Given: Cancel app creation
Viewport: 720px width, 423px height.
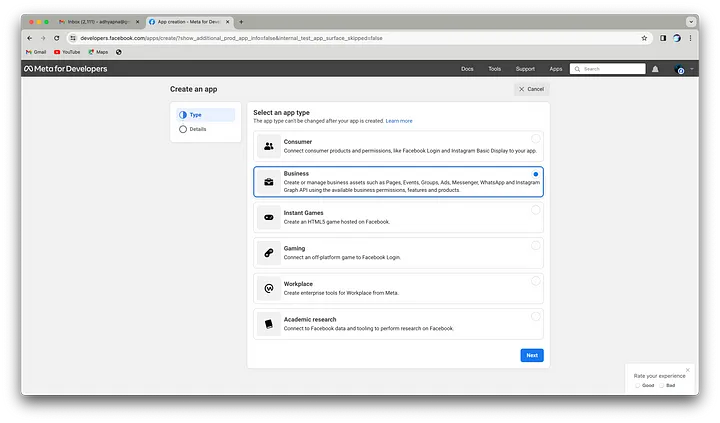Looking at the screenshot, I should (531, 89).
